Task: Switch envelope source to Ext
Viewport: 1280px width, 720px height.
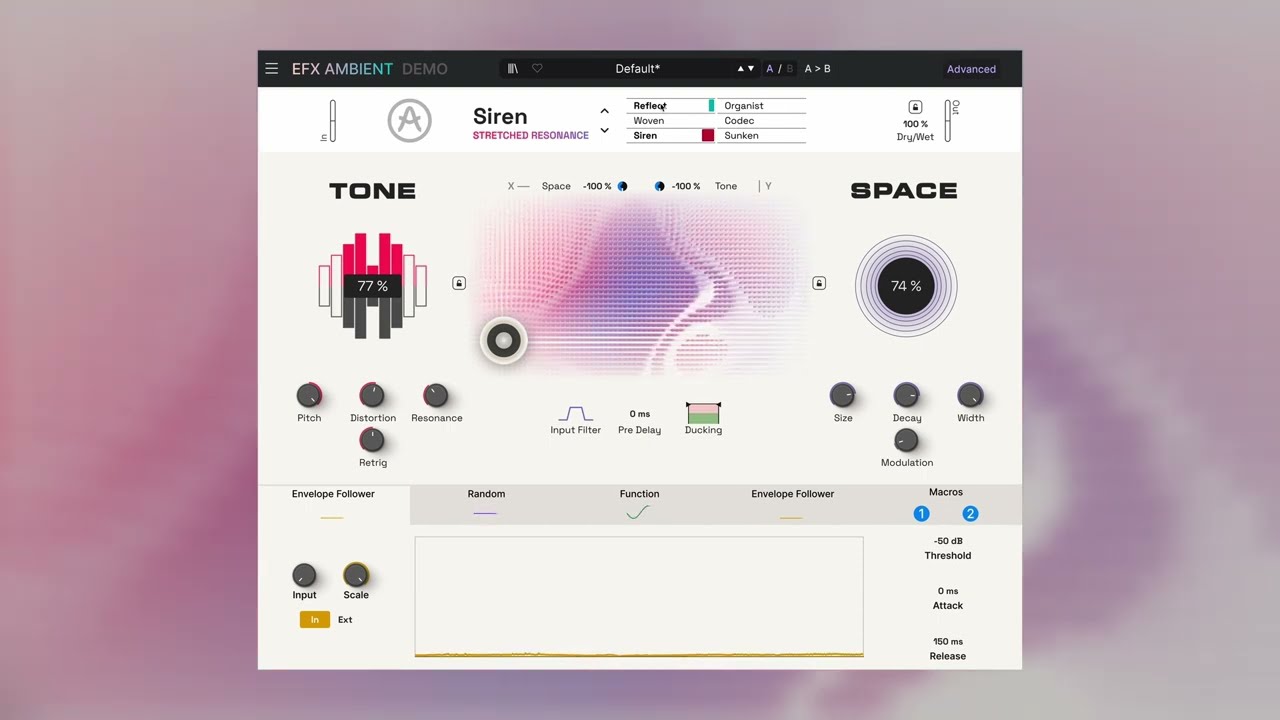Action: coord(345,620)
